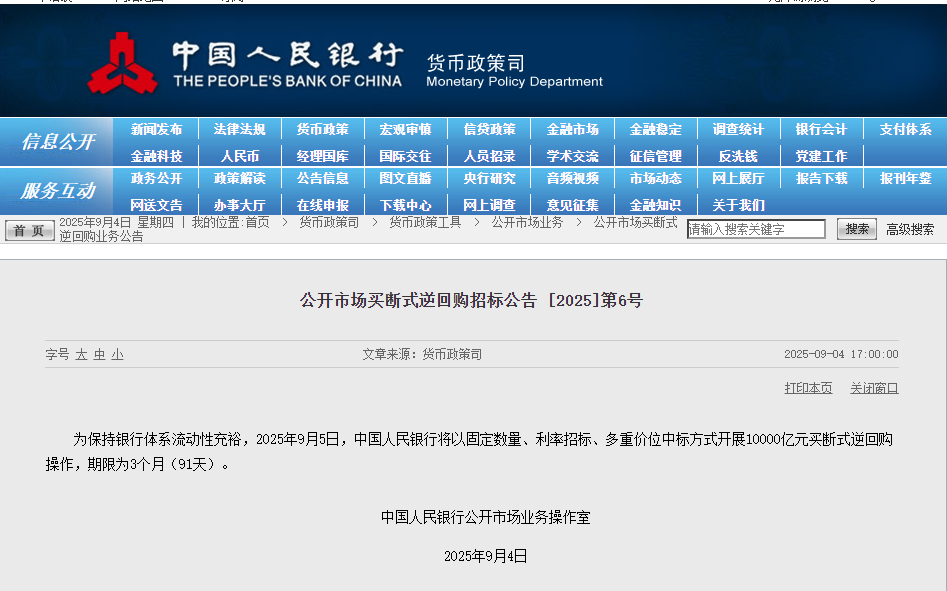Screen dimensions: 947x591
Task: Open 网送文告 navigation item
Action: click(x=156, y=205)
